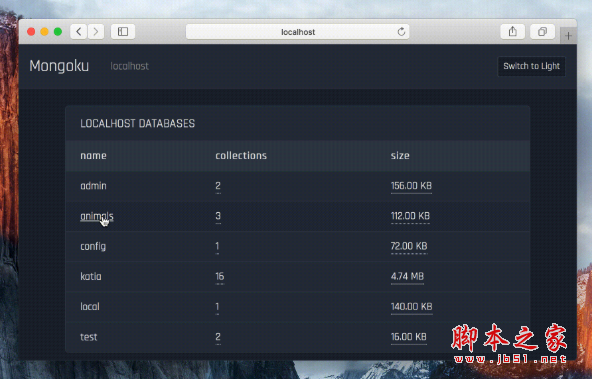The image size is (592, 379).
Task: Click the 112.00 KB size value
Action: pyautogui.click(x=410, y=216)
